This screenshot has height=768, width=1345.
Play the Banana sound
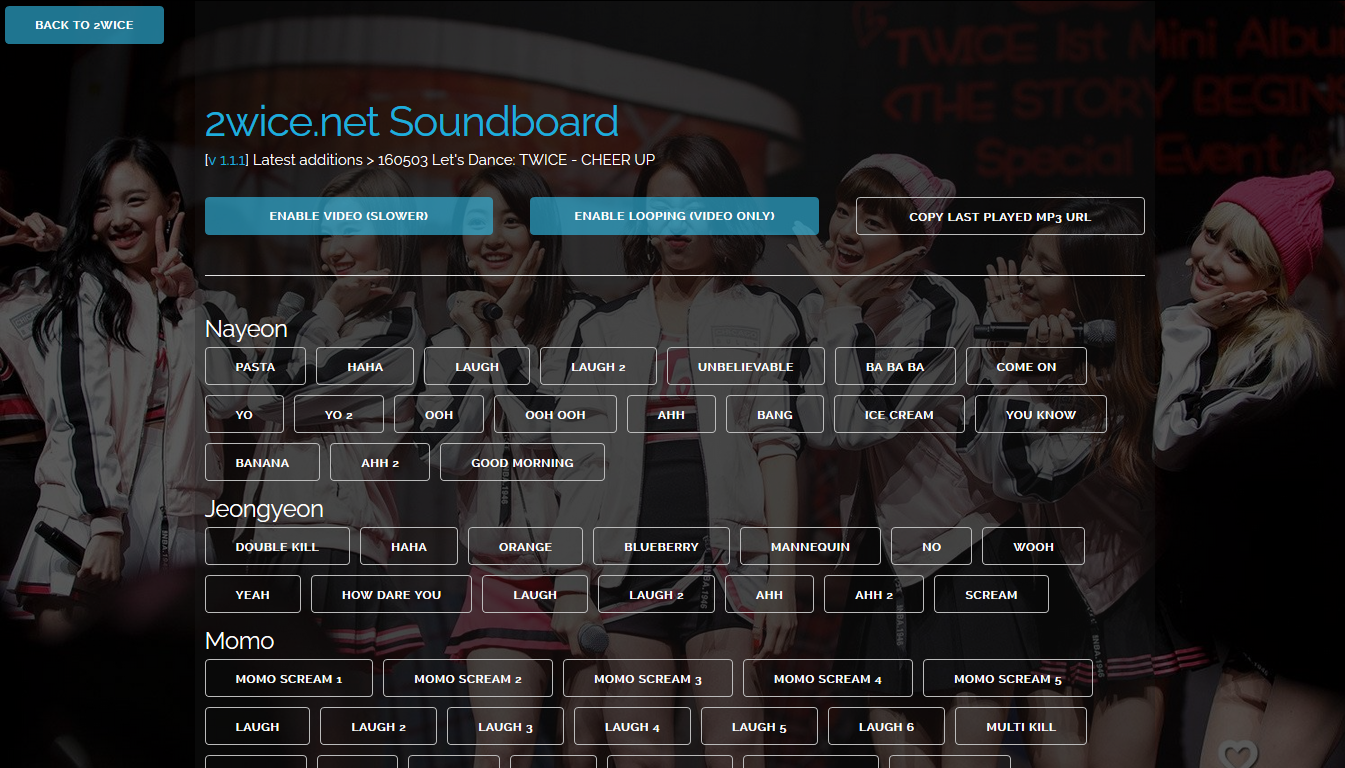coord(262,462)
